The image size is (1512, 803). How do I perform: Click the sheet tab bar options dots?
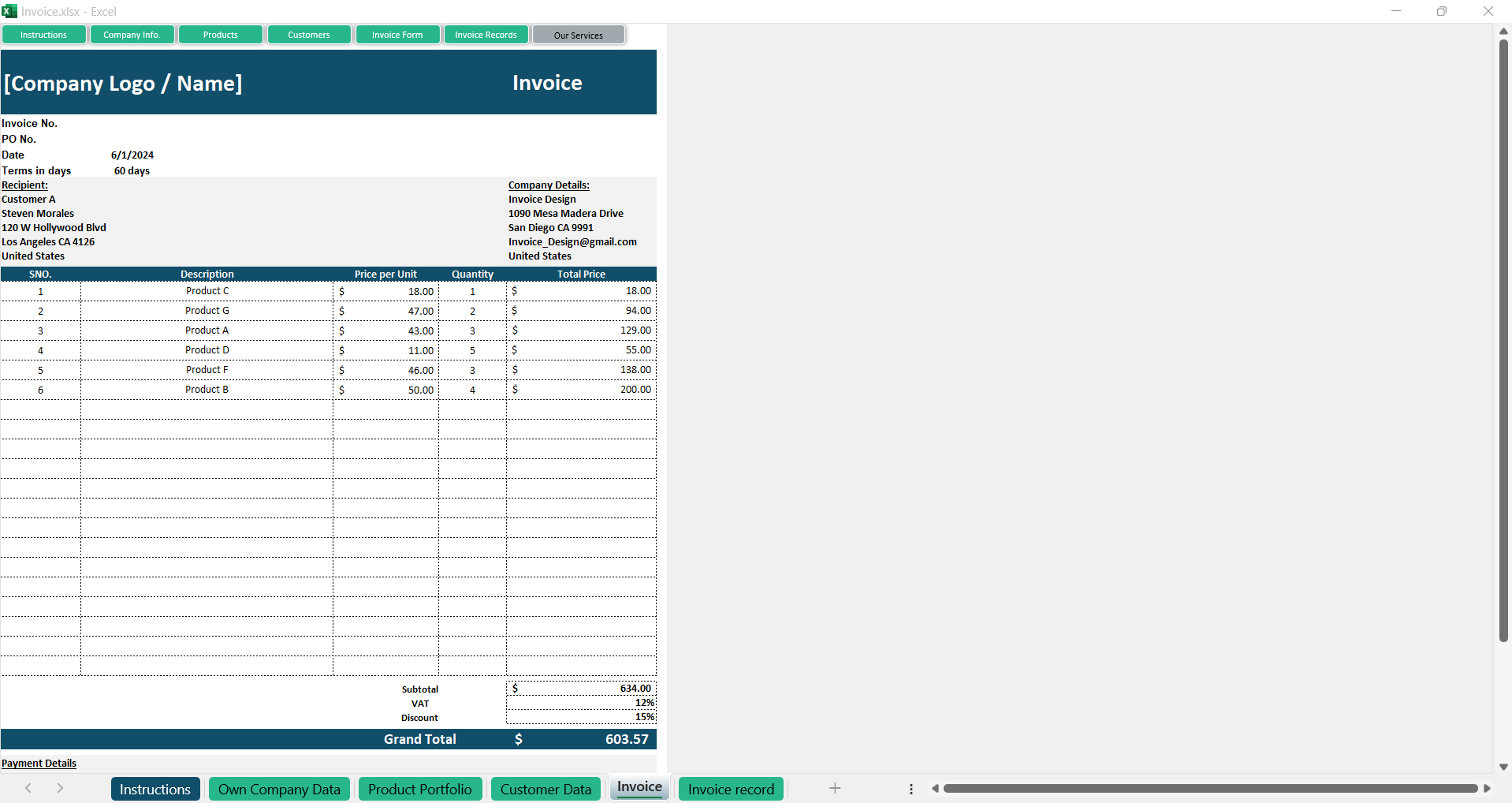pyautogui.click(x=911, y=789)
